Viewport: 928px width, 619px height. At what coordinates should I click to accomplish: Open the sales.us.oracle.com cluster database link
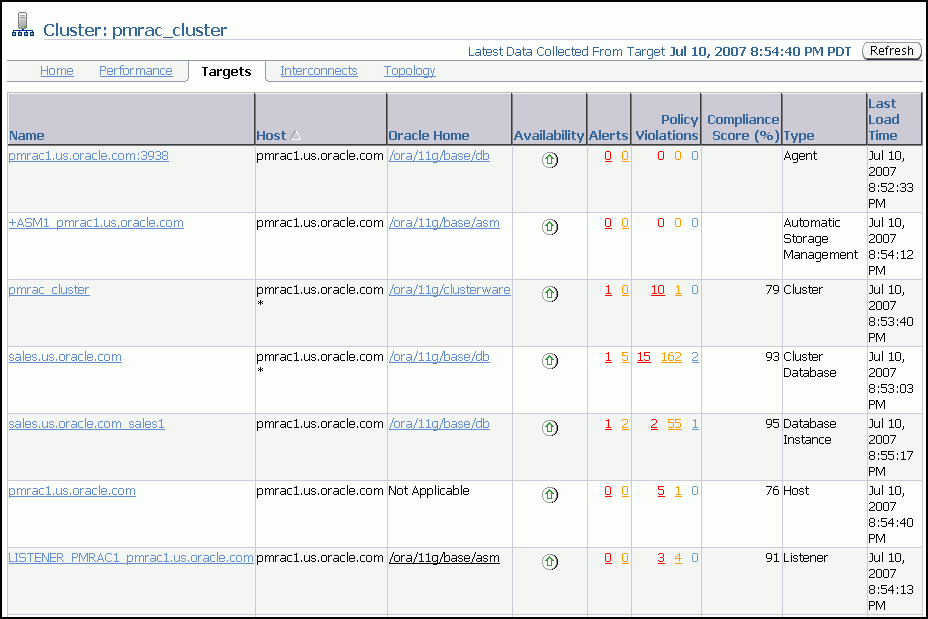(64, 356)
